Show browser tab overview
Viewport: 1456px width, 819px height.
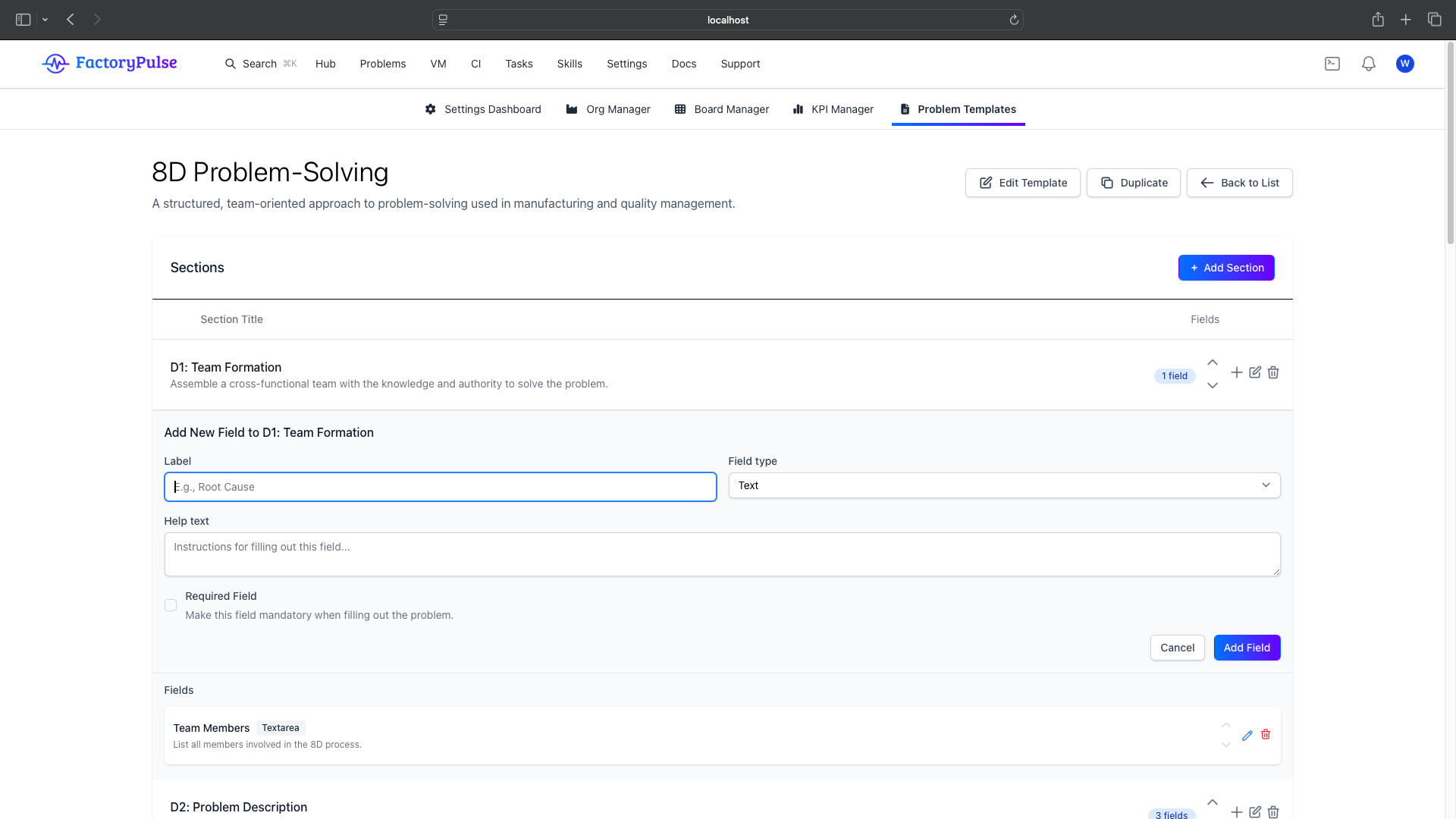click(1434, 20)
